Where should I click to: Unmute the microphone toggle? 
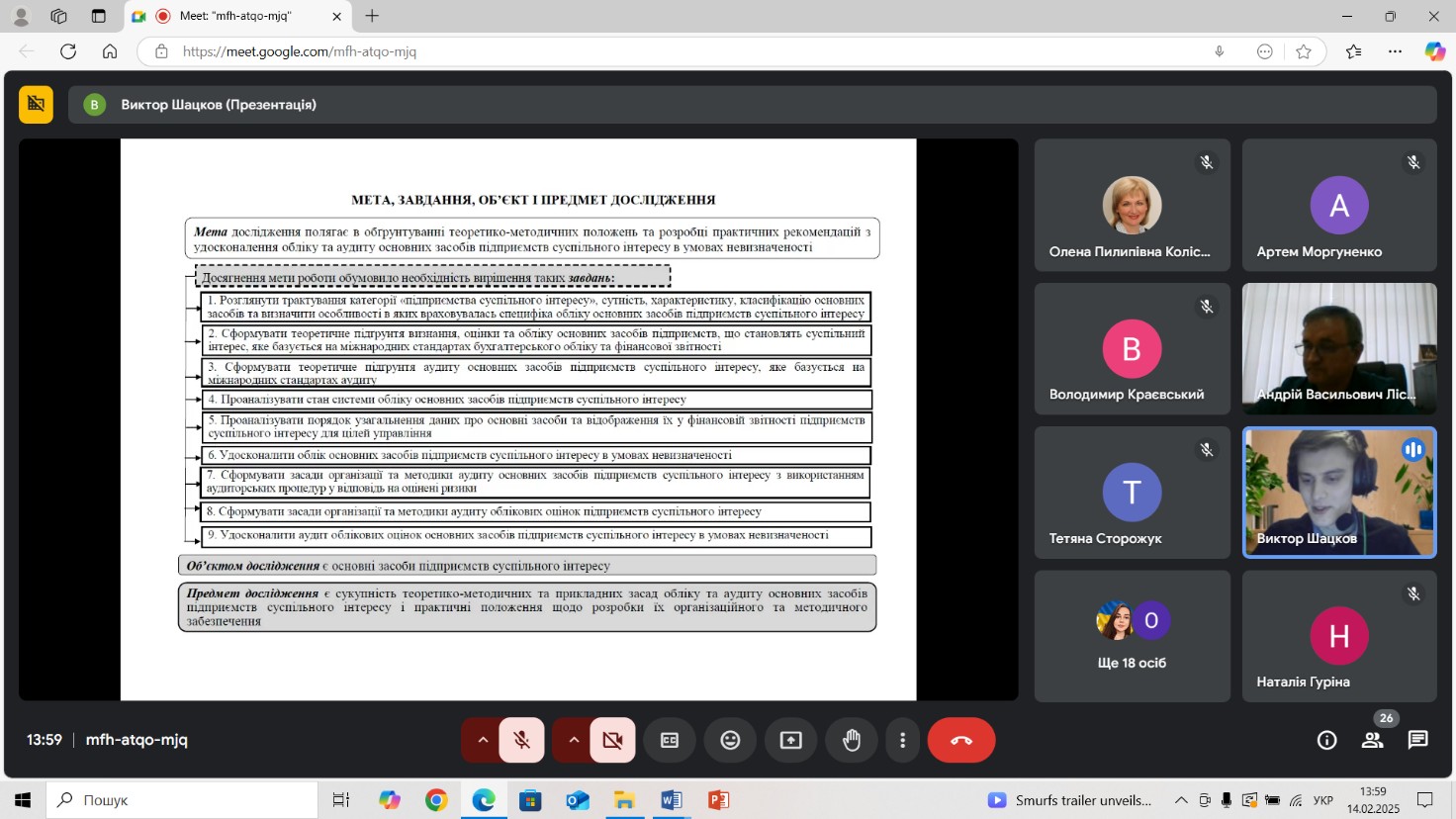click(521, 740)
